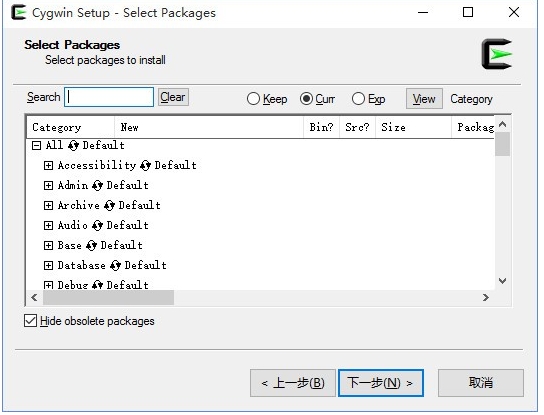Click the cycle icon next to All
The image size is (544, 415).
click(x=73, y=145)
